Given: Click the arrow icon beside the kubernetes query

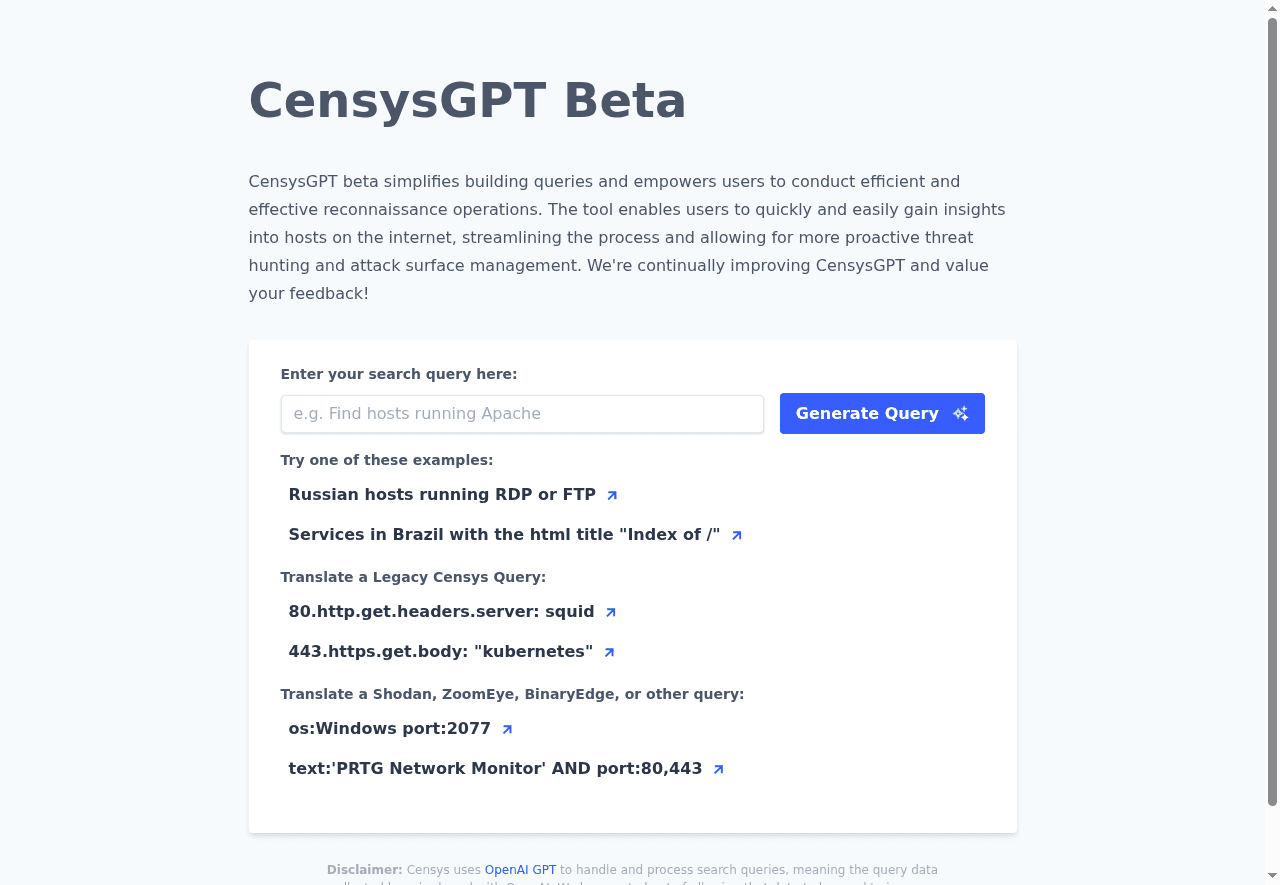Looking at the screenshot, I should 608,652.
